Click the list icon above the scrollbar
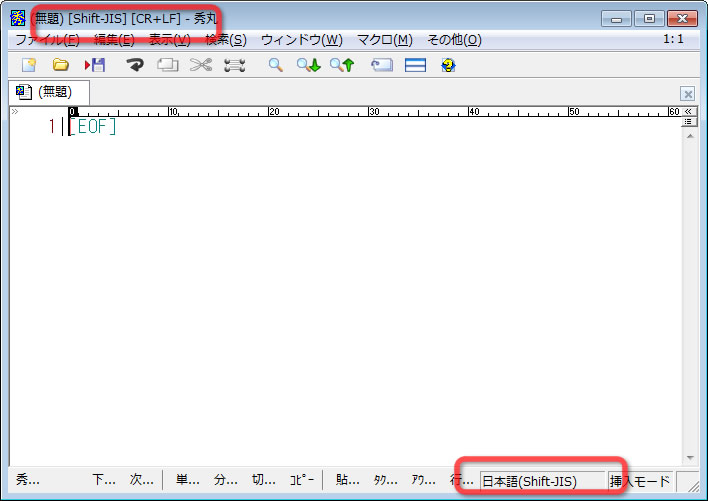The width and height of the screenshot is (708, 501). pyautogui.click(x=688, y=121)
